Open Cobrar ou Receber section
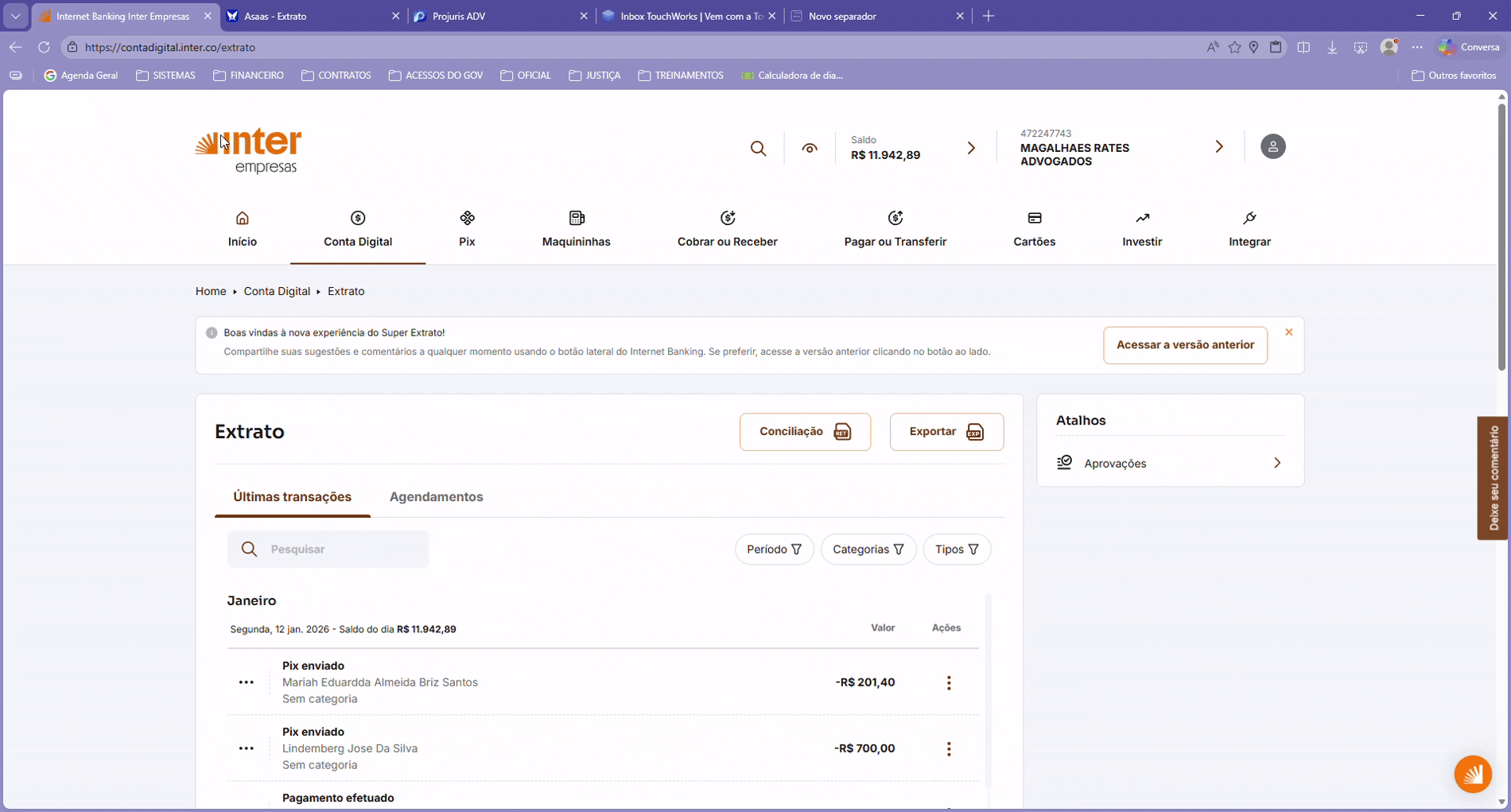Image resolution: width=1511 pixels, height=812 pixels. 727,229
